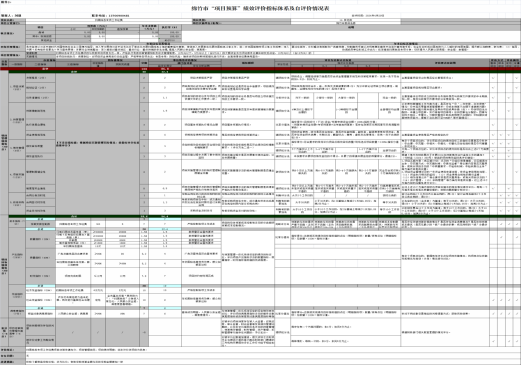Image resolution: width=522 pixels, height=366 pixels.
Task: Select the second dark green subtotal row
Action: 265,216
